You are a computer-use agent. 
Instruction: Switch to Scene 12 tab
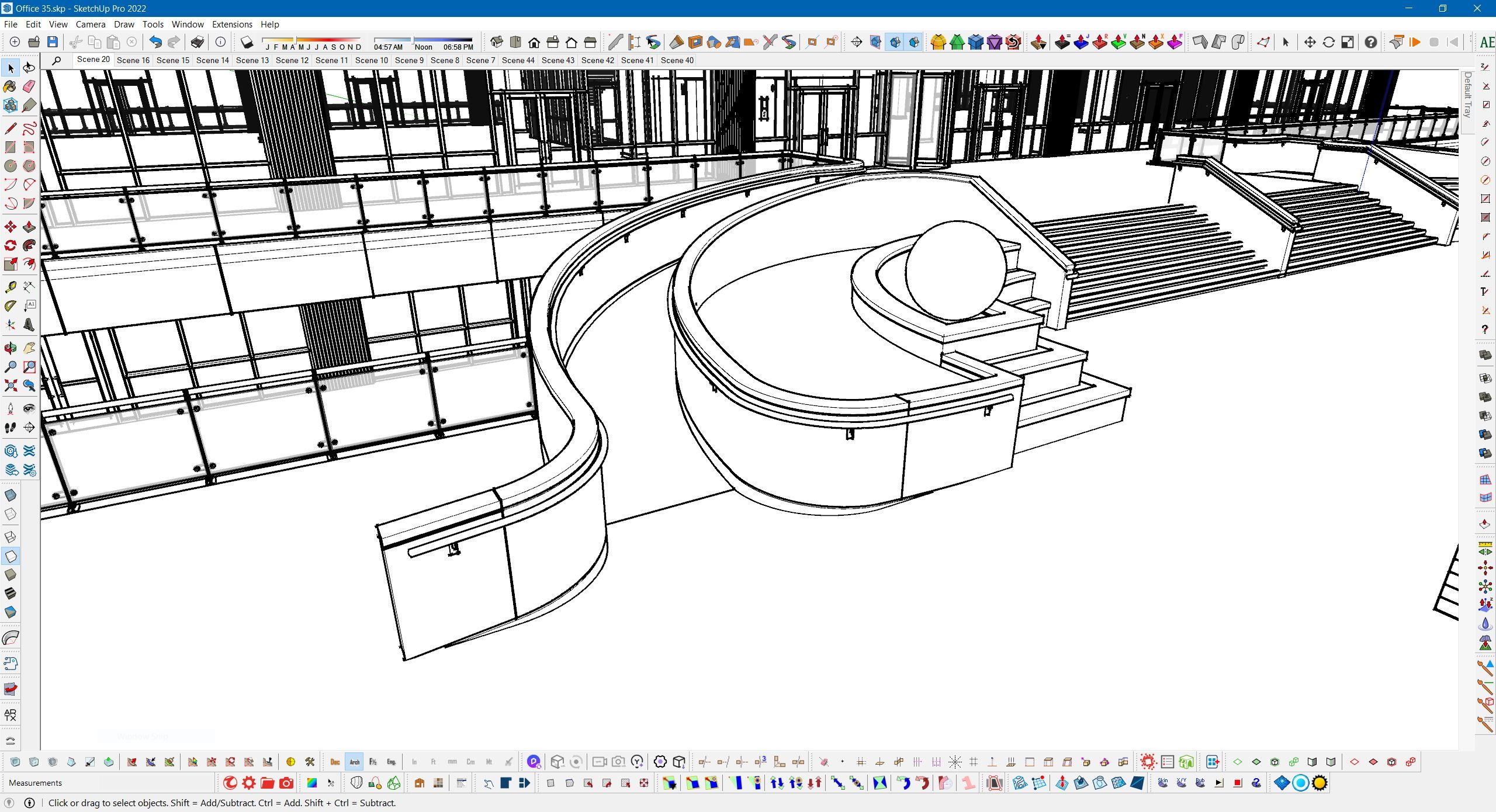point(292,60)
